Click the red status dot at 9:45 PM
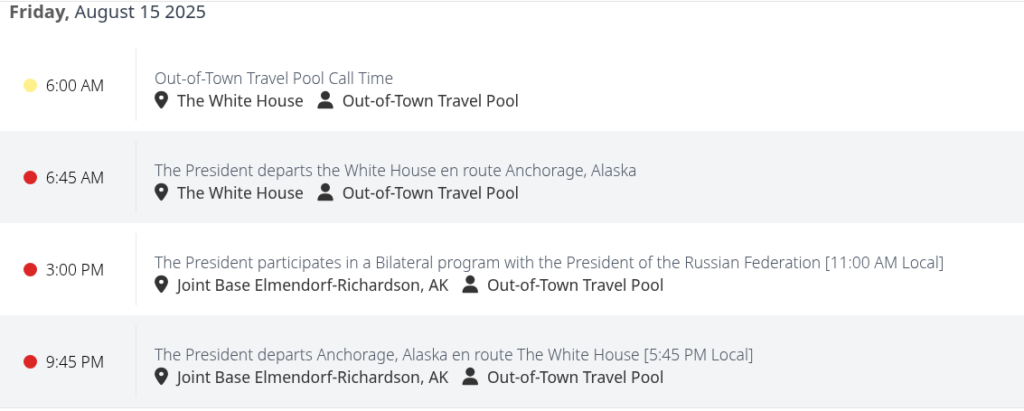This screenshot has width=1024, height=411. point(30,362)
